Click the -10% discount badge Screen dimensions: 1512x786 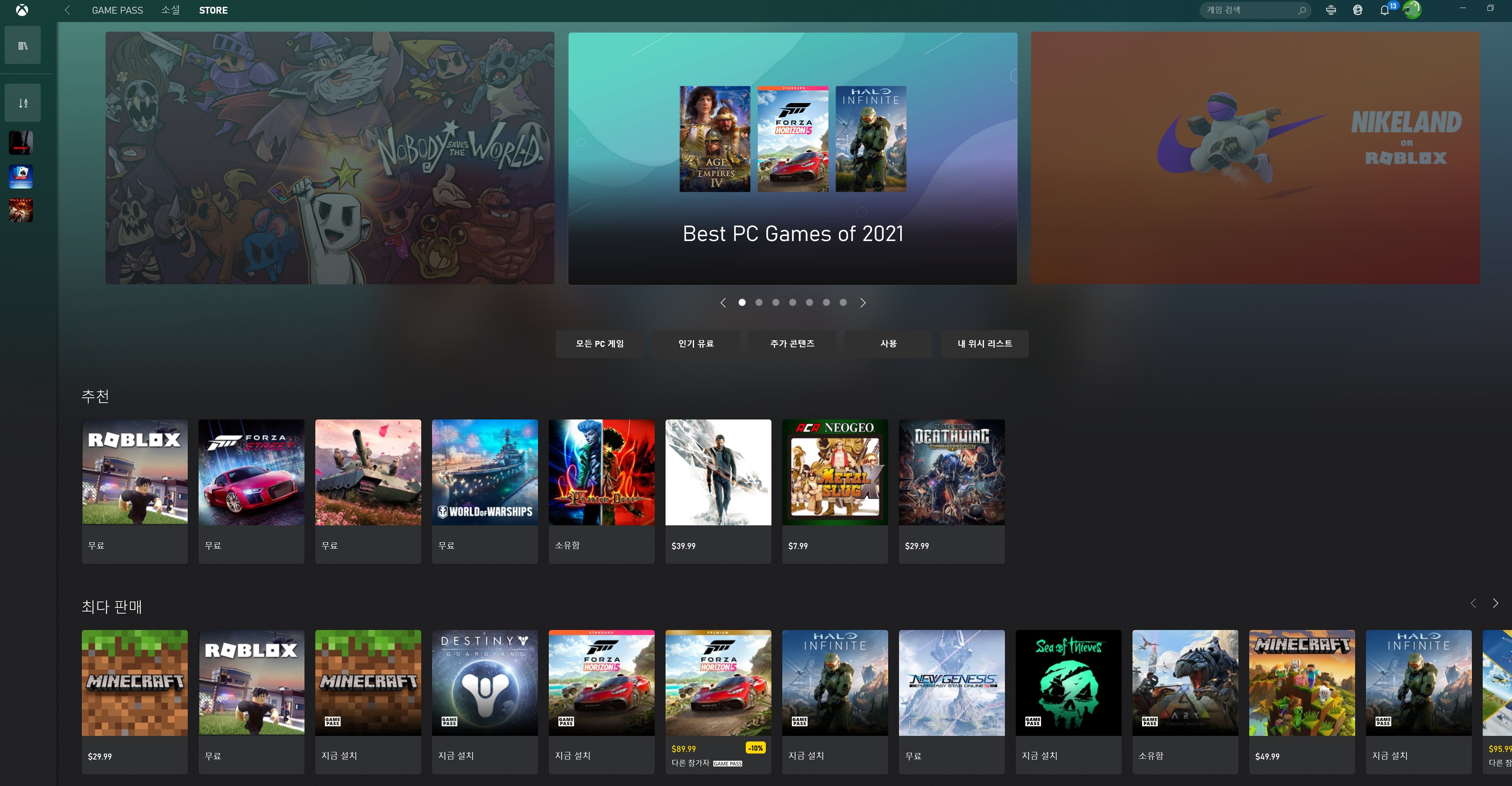(755, 748)
